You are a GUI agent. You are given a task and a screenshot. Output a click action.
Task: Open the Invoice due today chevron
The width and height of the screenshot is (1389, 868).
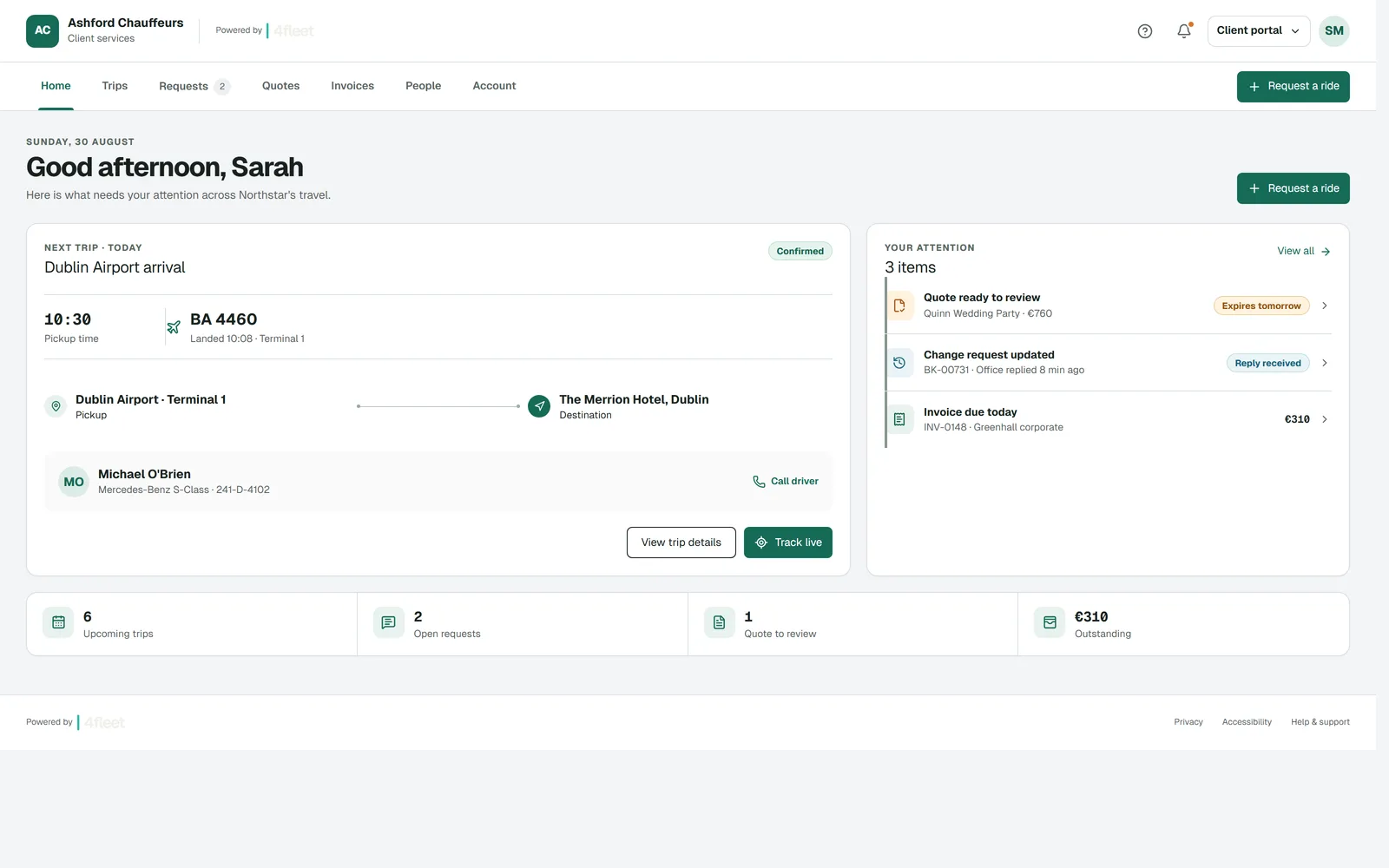1325,419
